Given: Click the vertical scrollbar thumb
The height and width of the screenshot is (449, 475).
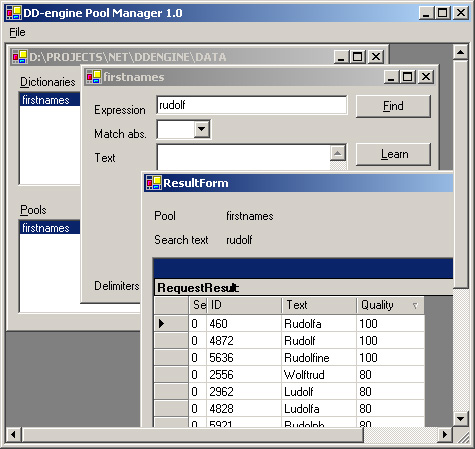Looking at the screenshot, I should pos(461,173).
